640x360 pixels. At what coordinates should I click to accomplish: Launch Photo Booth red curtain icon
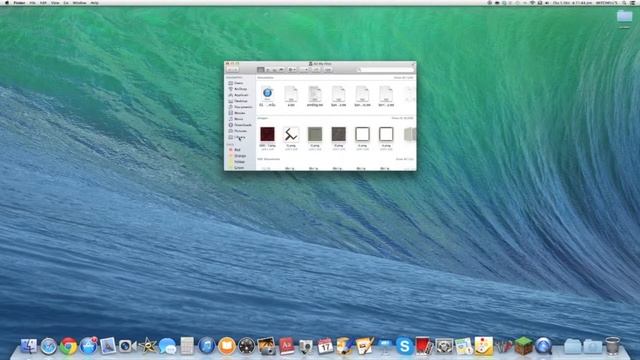(x=424, y=346)
